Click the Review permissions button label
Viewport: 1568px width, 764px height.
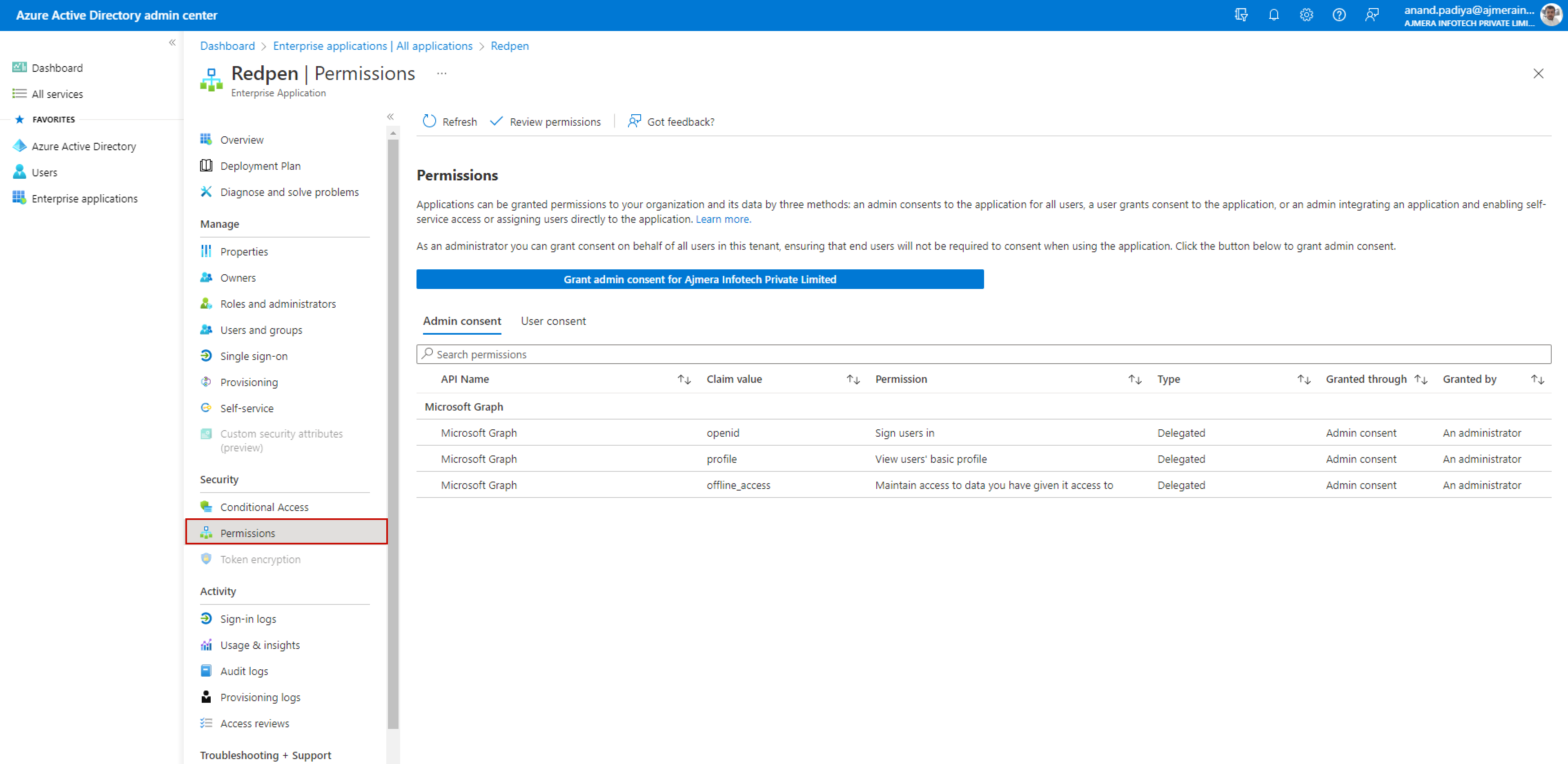(x=555, y=122)
